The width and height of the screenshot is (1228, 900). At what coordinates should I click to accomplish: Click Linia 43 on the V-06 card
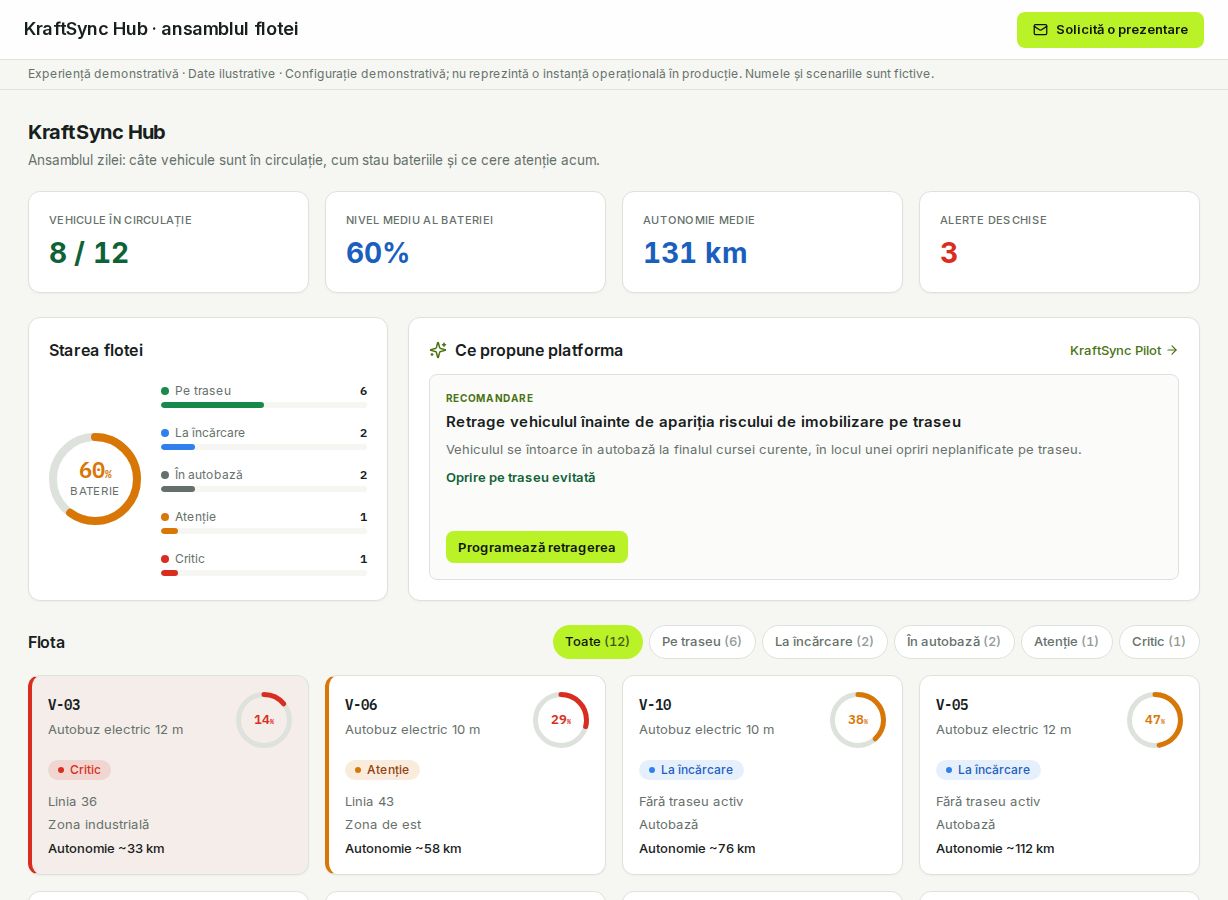click(x=369, y=802)
